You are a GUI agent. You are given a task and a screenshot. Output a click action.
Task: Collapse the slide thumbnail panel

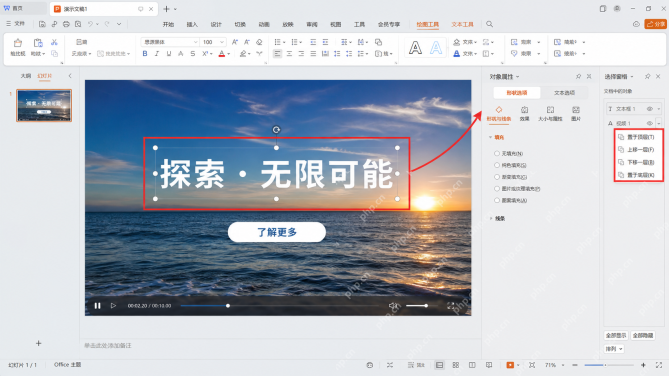pos(70,76)
